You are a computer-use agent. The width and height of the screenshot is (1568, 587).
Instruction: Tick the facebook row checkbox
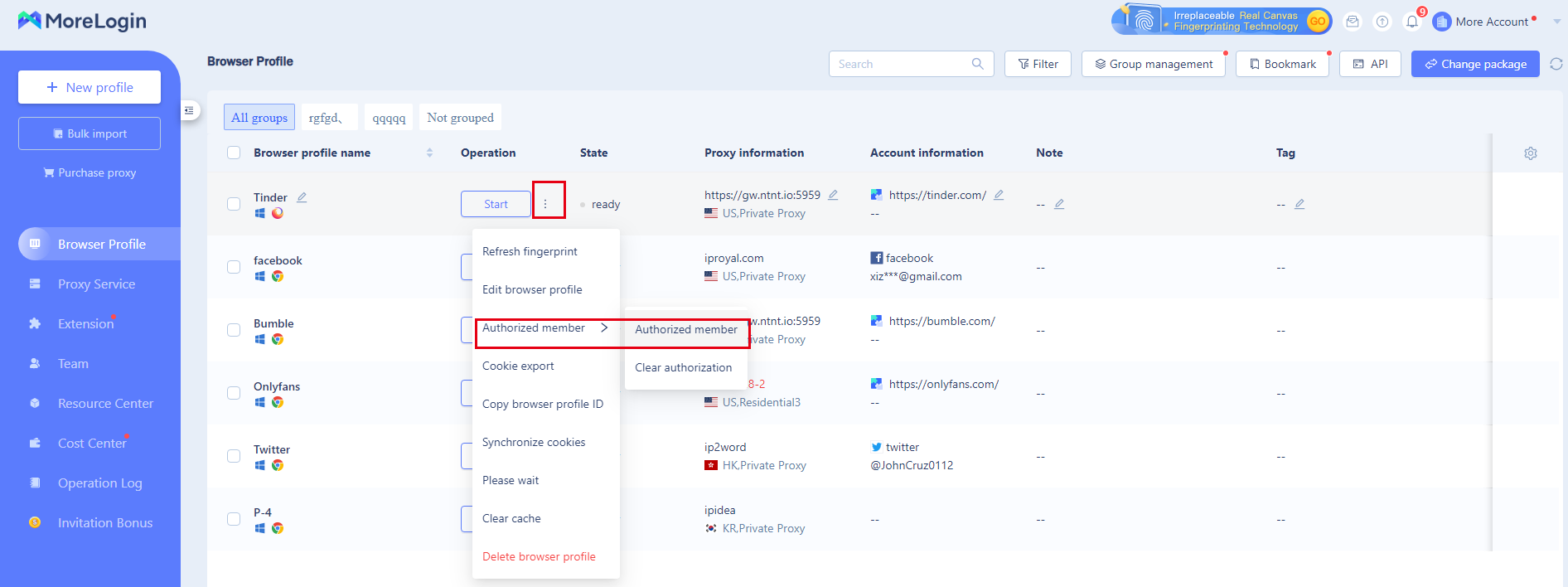click(234, 267)
